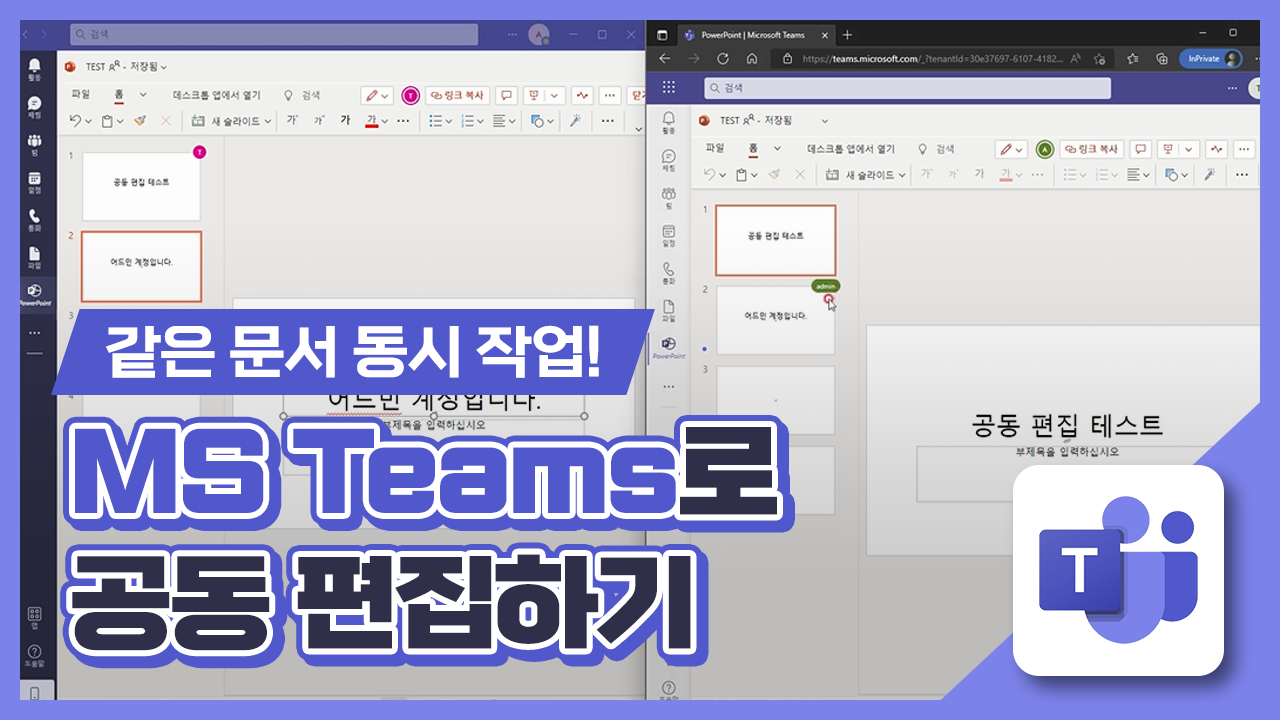Viewport: 1280px width, 720px height.
Task: Open Teams (팀) in left app sidebar
Action: (x=35, y=144)
